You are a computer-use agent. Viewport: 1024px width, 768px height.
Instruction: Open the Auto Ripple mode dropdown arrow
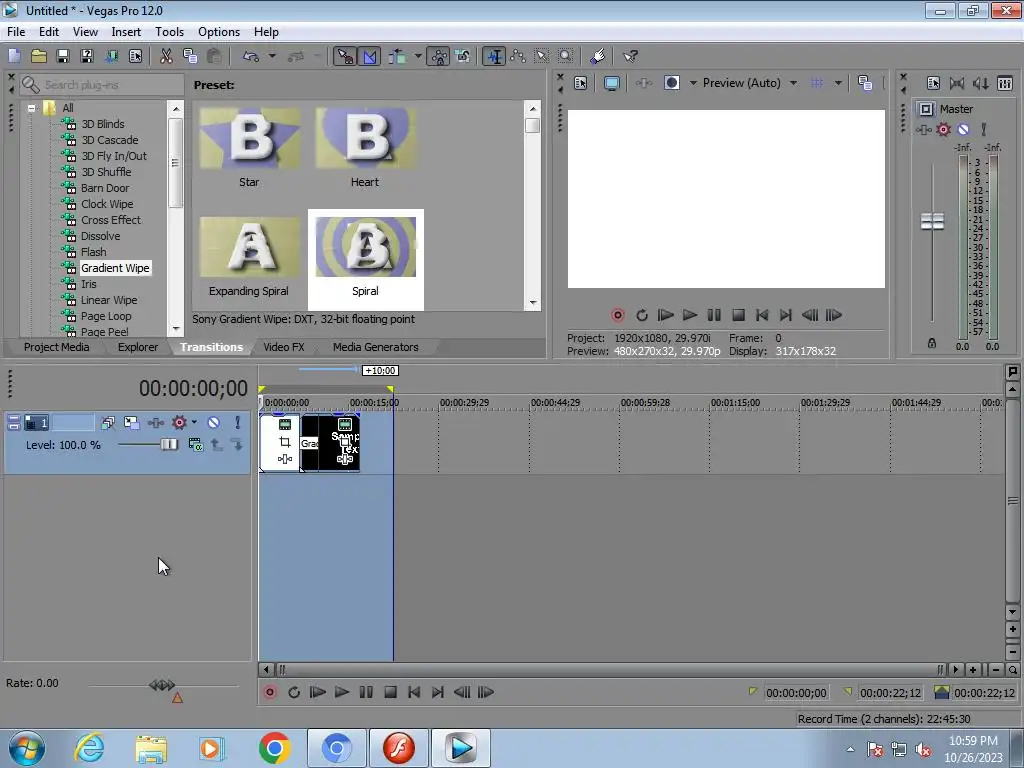tap(418, 57)
